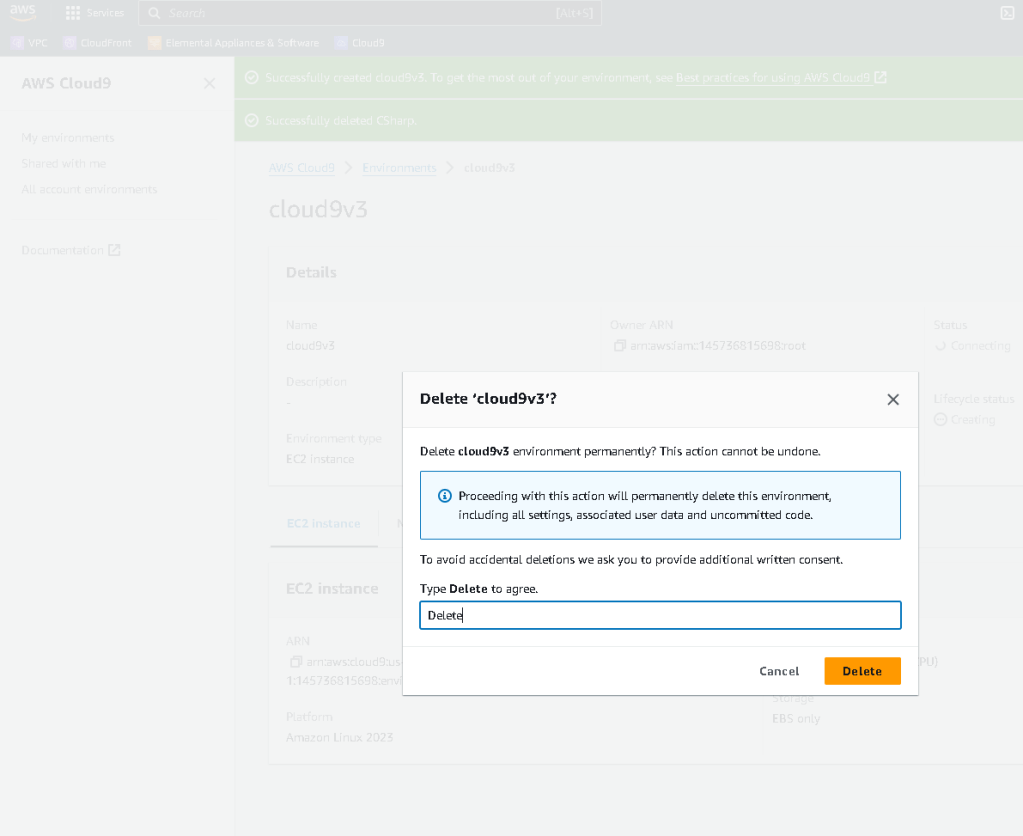This screenshot has width=1023, height=836.
Task: Cancel the delete dialog
Action: (779, 671)
